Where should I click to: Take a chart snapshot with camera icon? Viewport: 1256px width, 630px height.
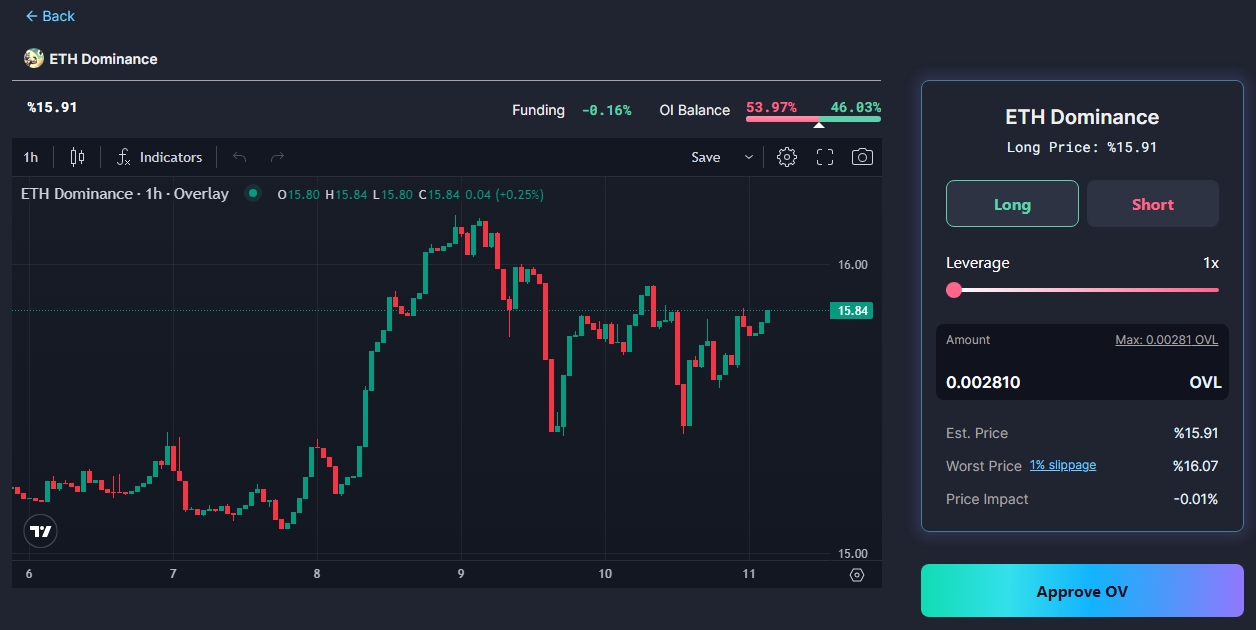(x=862, y=157)
